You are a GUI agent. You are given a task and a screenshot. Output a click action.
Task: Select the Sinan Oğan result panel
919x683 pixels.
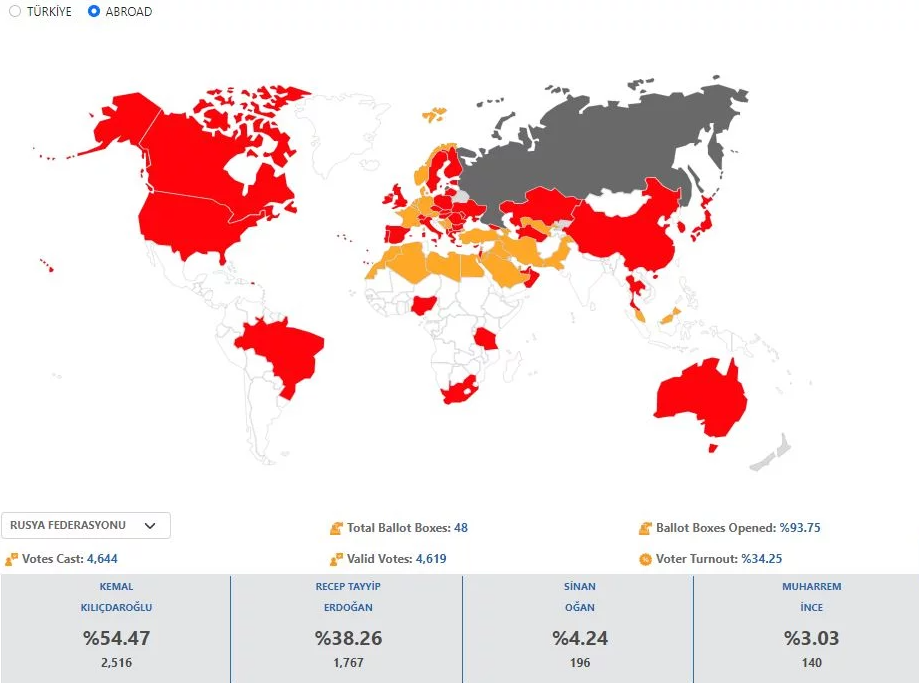point(578,628)
